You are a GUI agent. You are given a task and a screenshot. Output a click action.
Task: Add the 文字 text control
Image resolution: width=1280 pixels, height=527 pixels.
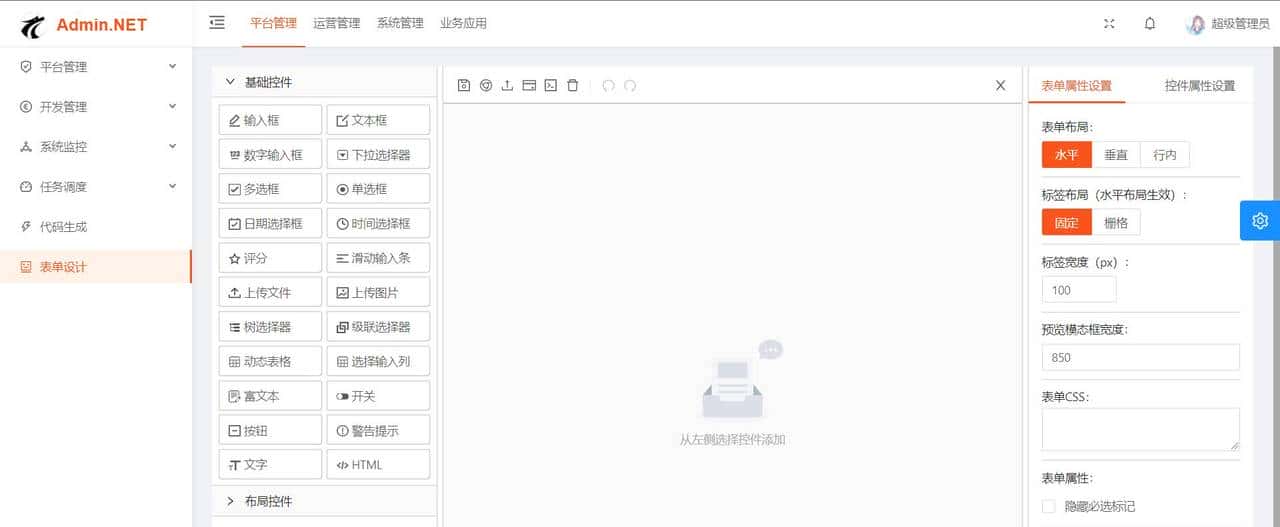pyautogui.click(x=270, y=465)
